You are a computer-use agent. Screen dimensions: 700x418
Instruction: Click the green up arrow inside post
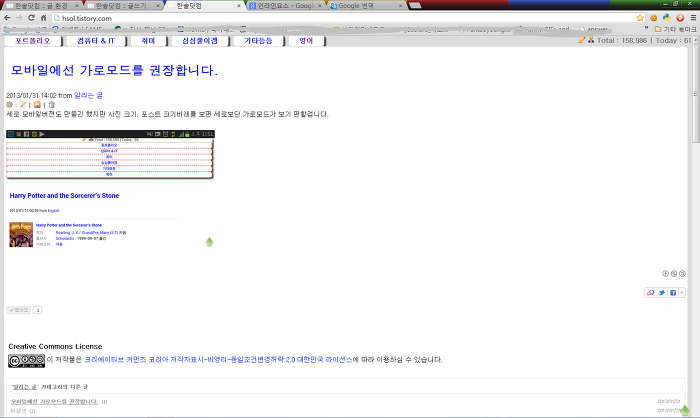pyautogui.click(x=209, y=242)
